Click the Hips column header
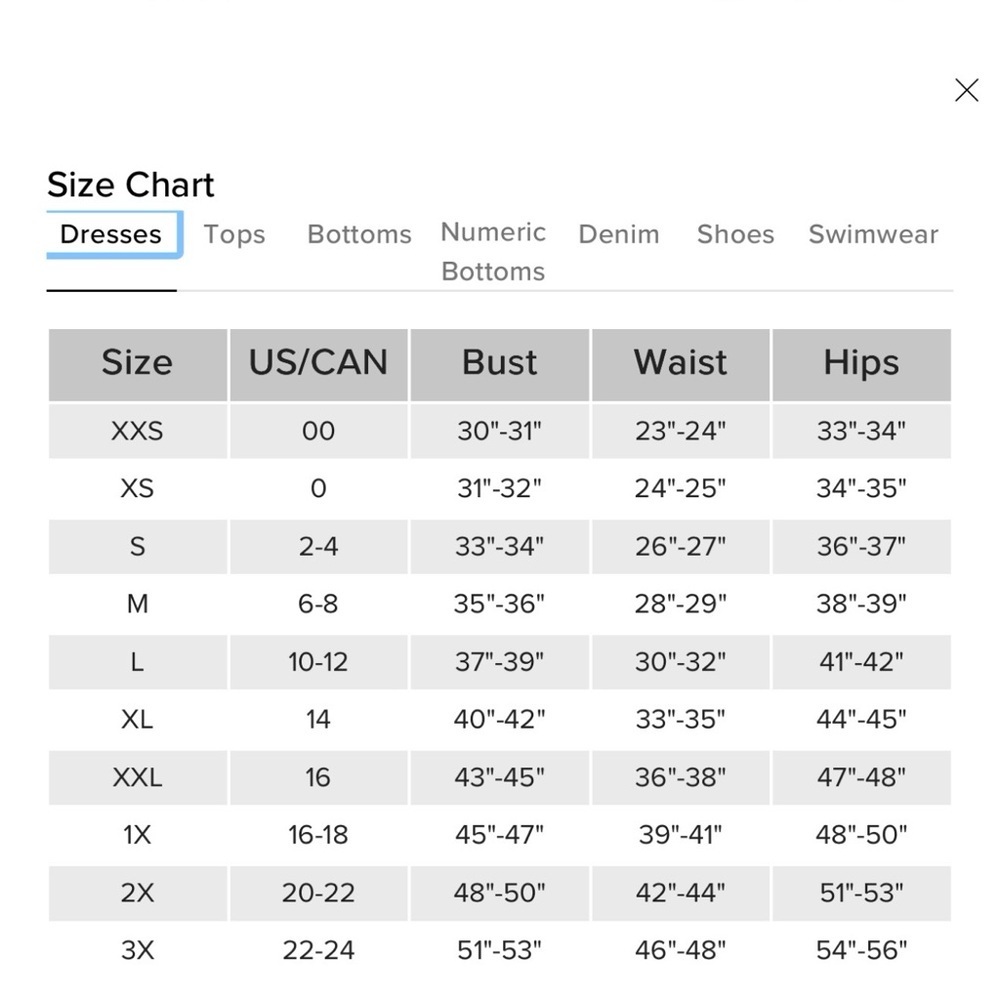This screenshot has height=1000, width=1000. [862, 365]
